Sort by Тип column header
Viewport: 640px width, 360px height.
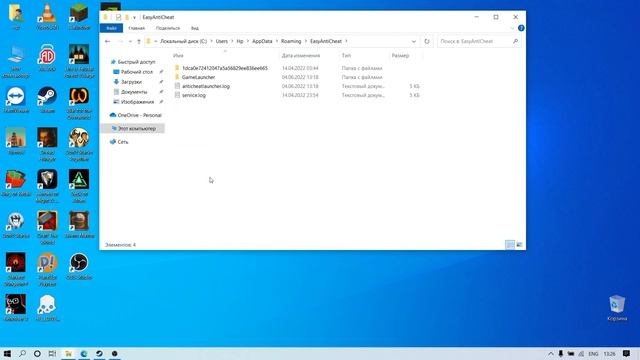click(x=347, y=56)
